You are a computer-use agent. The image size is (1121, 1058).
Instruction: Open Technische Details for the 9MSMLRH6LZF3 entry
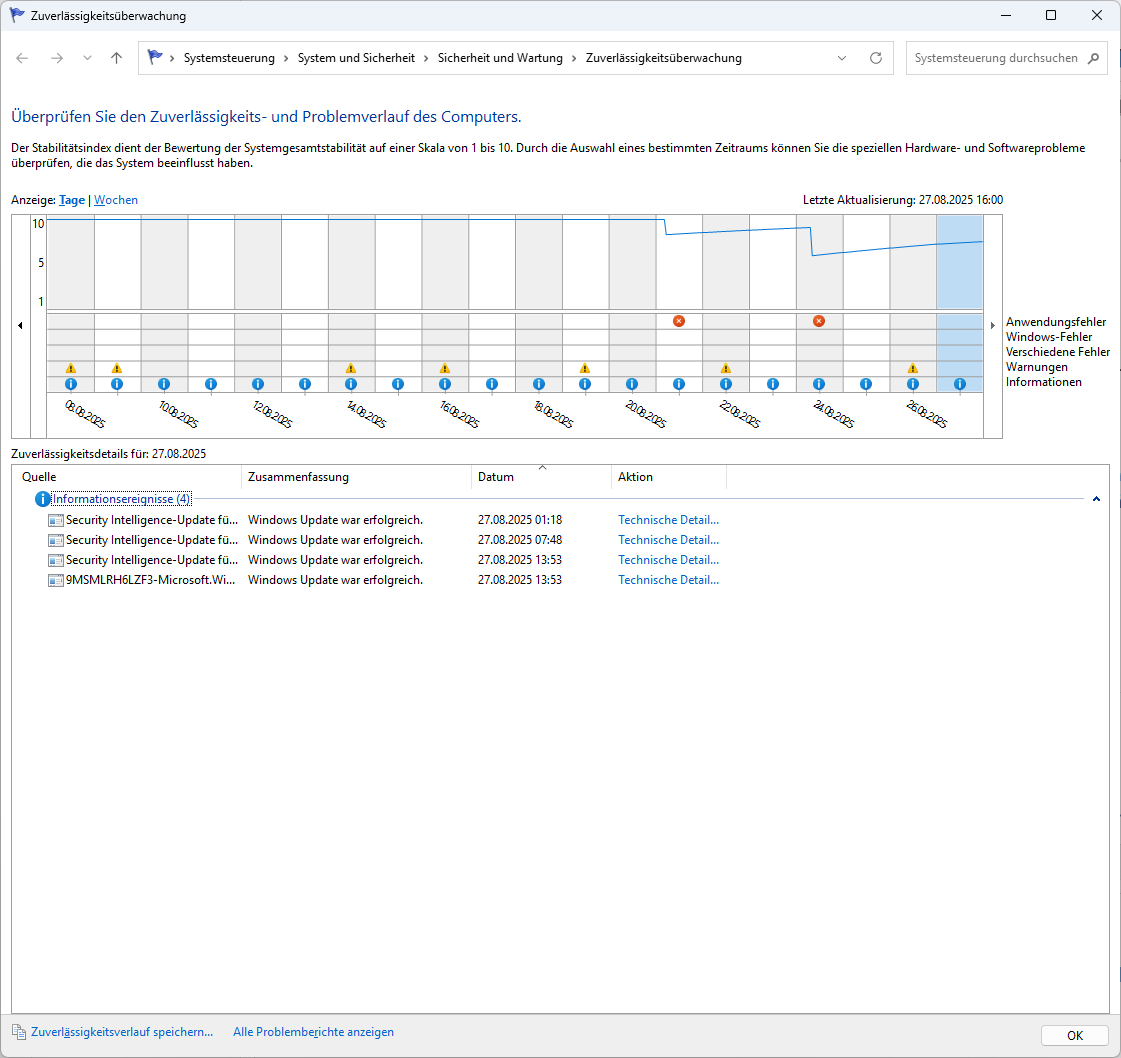(x=668, y=580)
